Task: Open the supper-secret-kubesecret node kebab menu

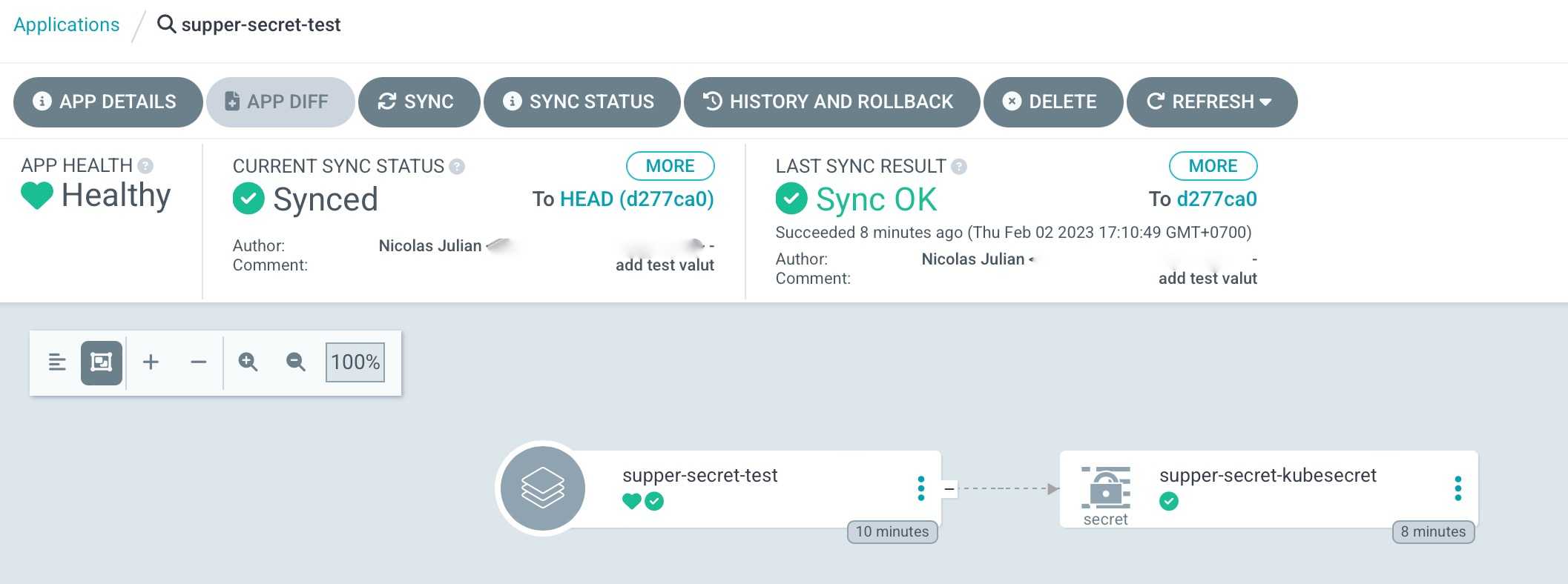Action: coord(1457,488)
